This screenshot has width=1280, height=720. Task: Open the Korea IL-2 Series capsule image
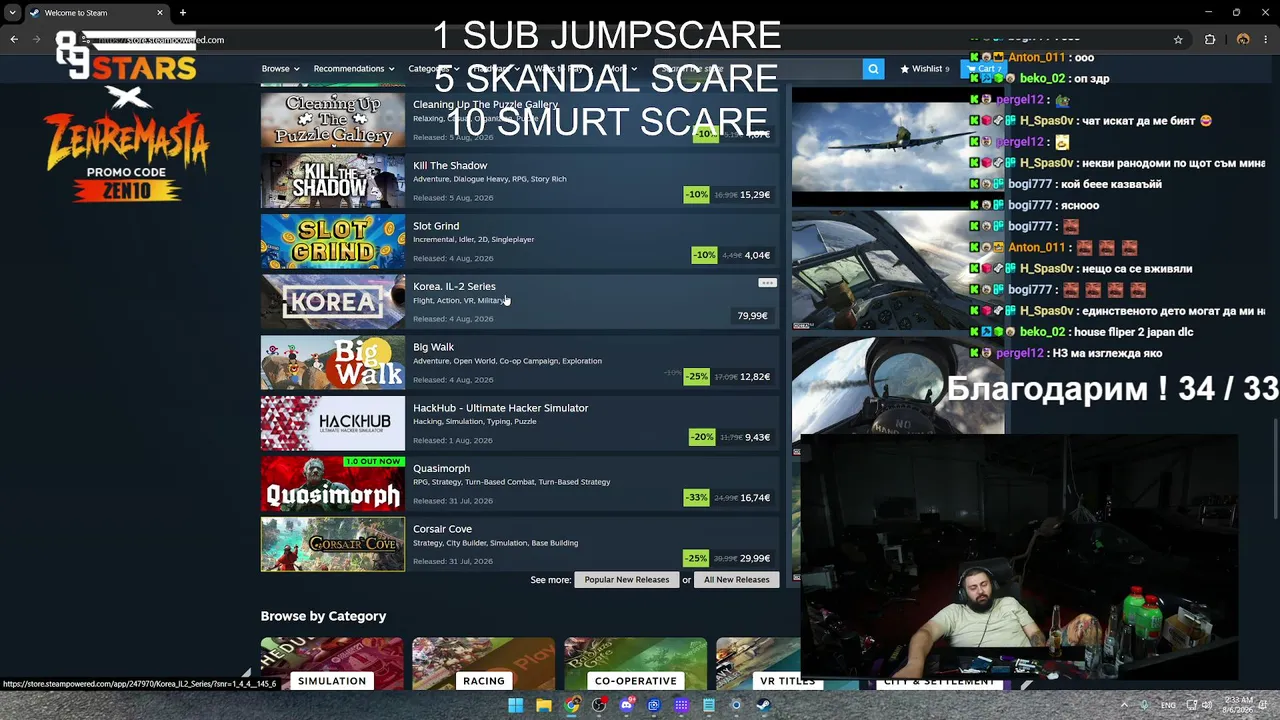coord(333,302)
